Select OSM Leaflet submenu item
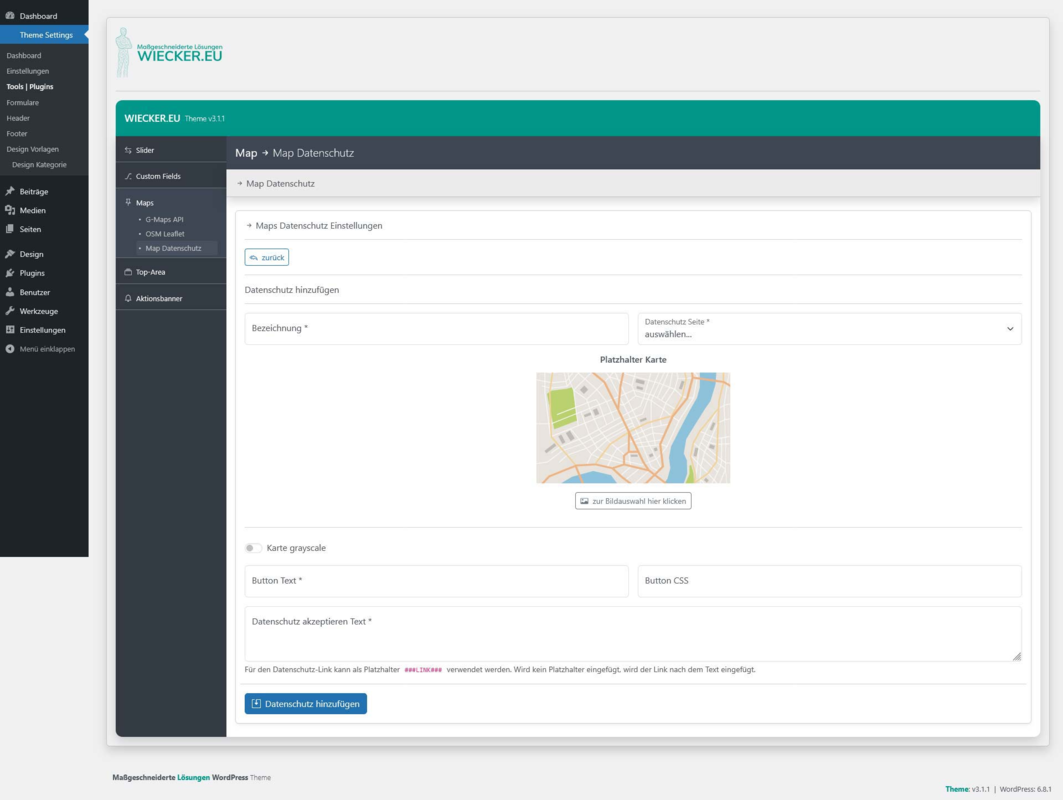1063x800 pixels. click(165, 234)
